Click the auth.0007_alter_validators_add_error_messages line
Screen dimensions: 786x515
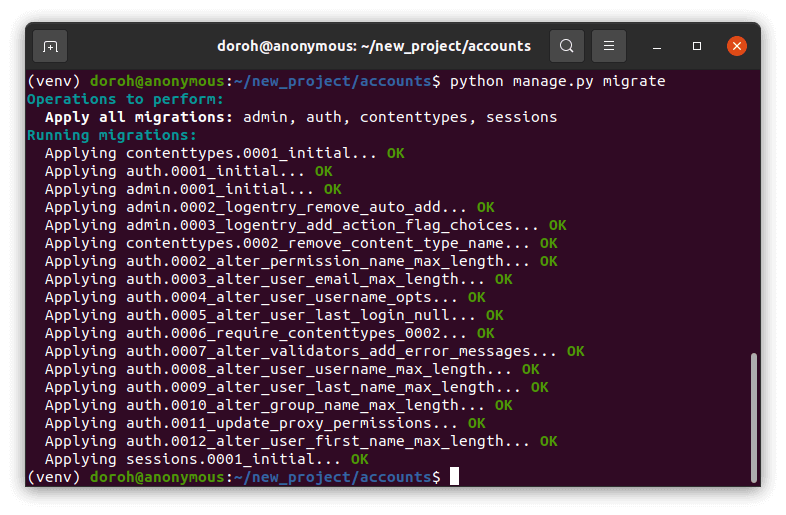[300, 351]
